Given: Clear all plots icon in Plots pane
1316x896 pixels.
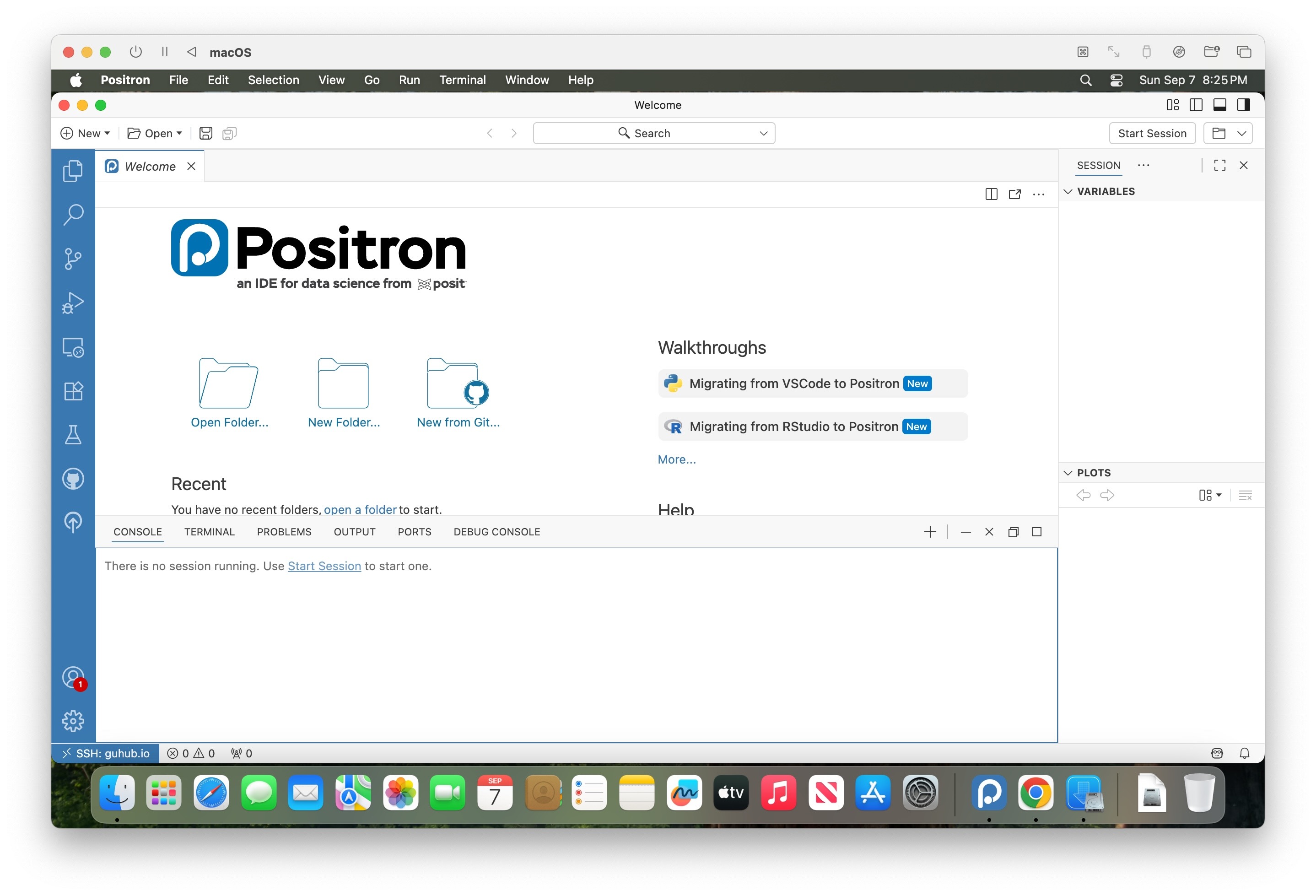Looking at the screenshot, I should 1245,496.
